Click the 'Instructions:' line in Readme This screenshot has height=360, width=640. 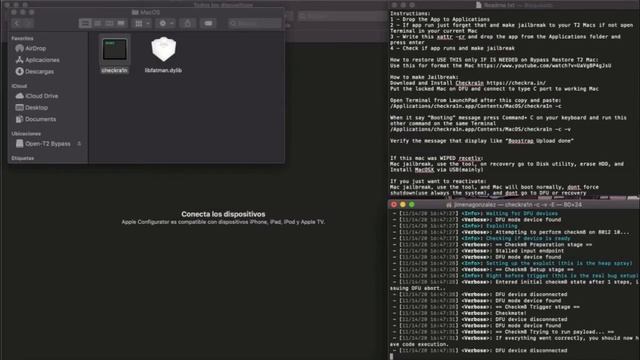[x=410, y=13]
